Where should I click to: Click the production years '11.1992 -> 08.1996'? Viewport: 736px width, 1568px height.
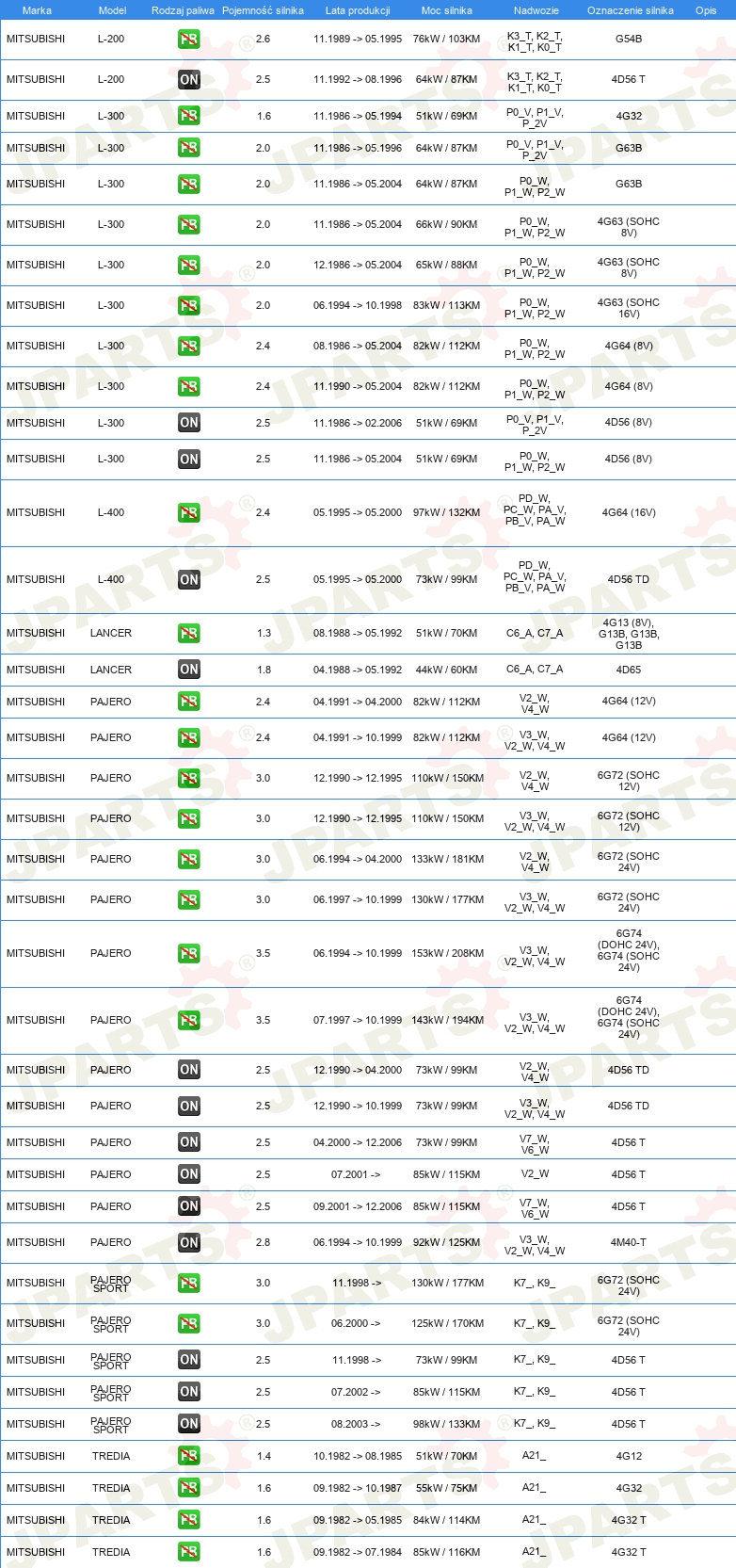point(358,80)
